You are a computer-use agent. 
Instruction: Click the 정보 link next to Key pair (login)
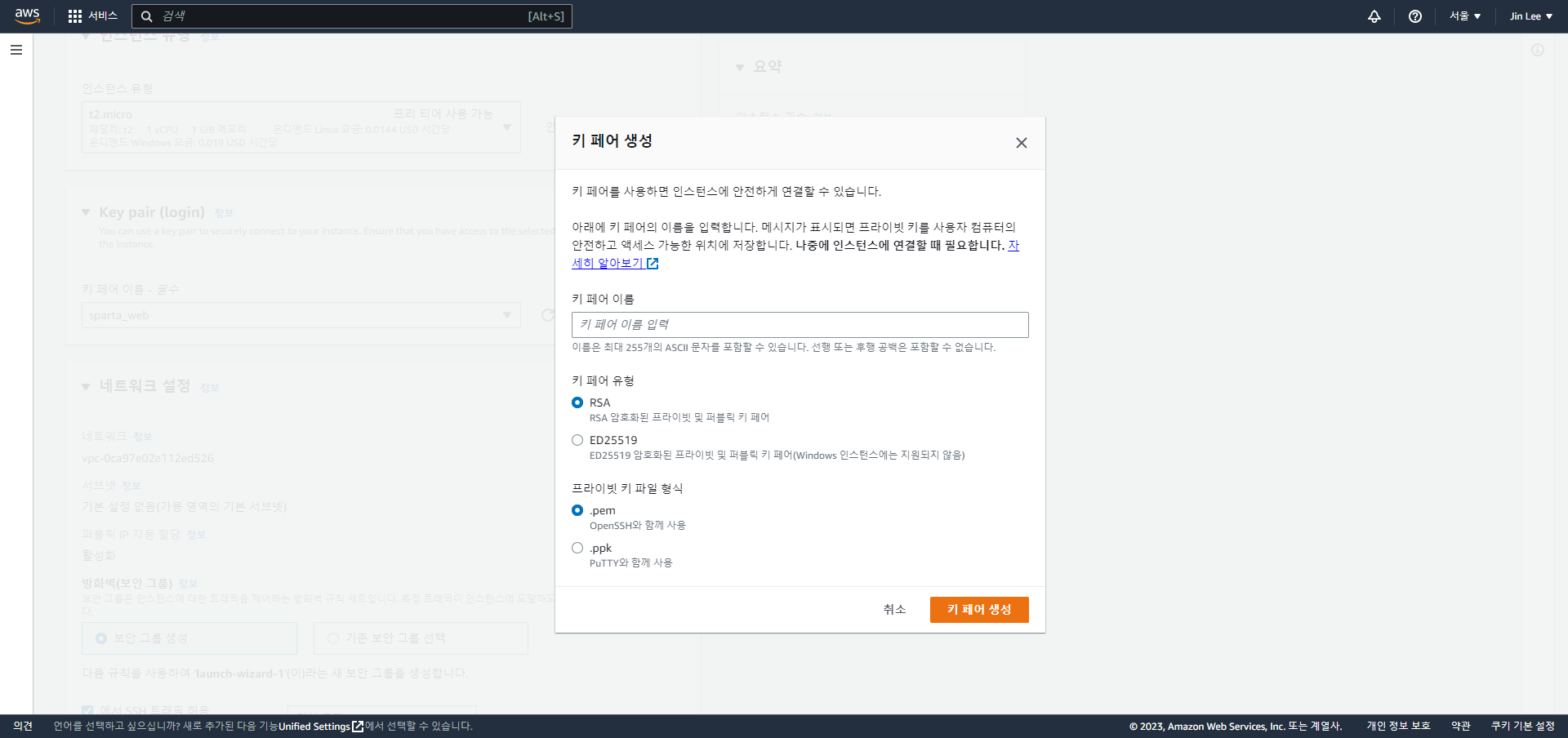224,213
